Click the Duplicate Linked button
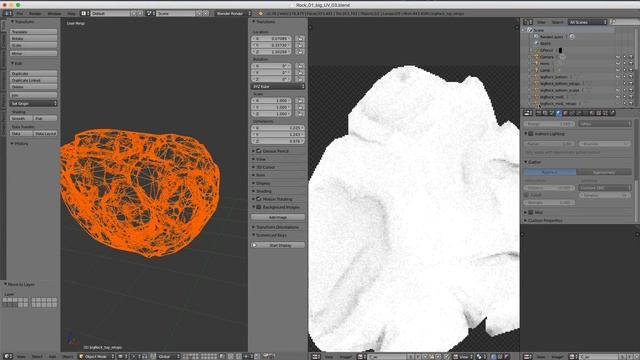The image size is (640, 360). pyautogui.click(x=33, y=80)
